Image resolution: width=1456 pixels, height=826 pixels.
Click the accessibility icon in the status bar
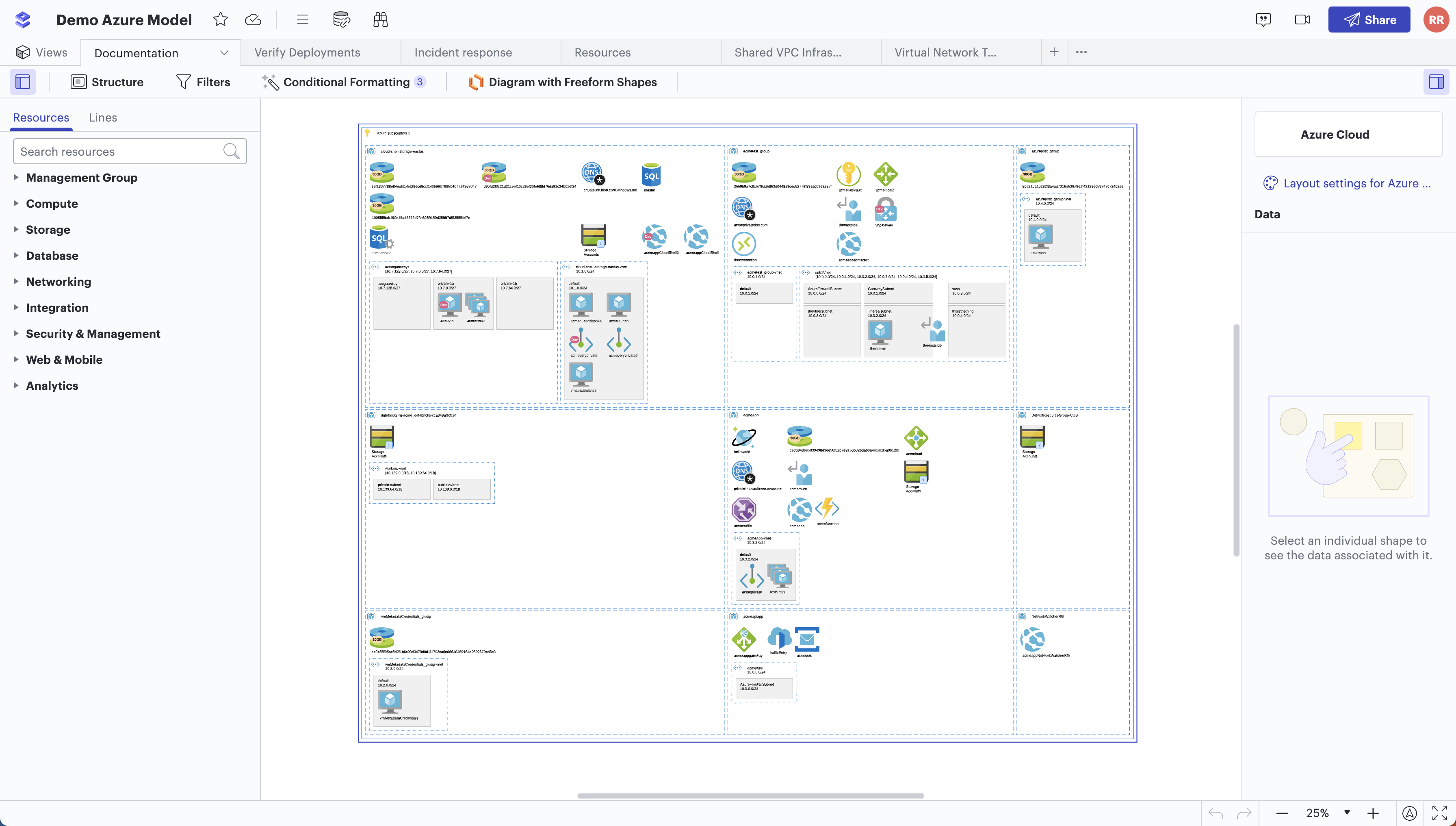tap(1410, 813)
